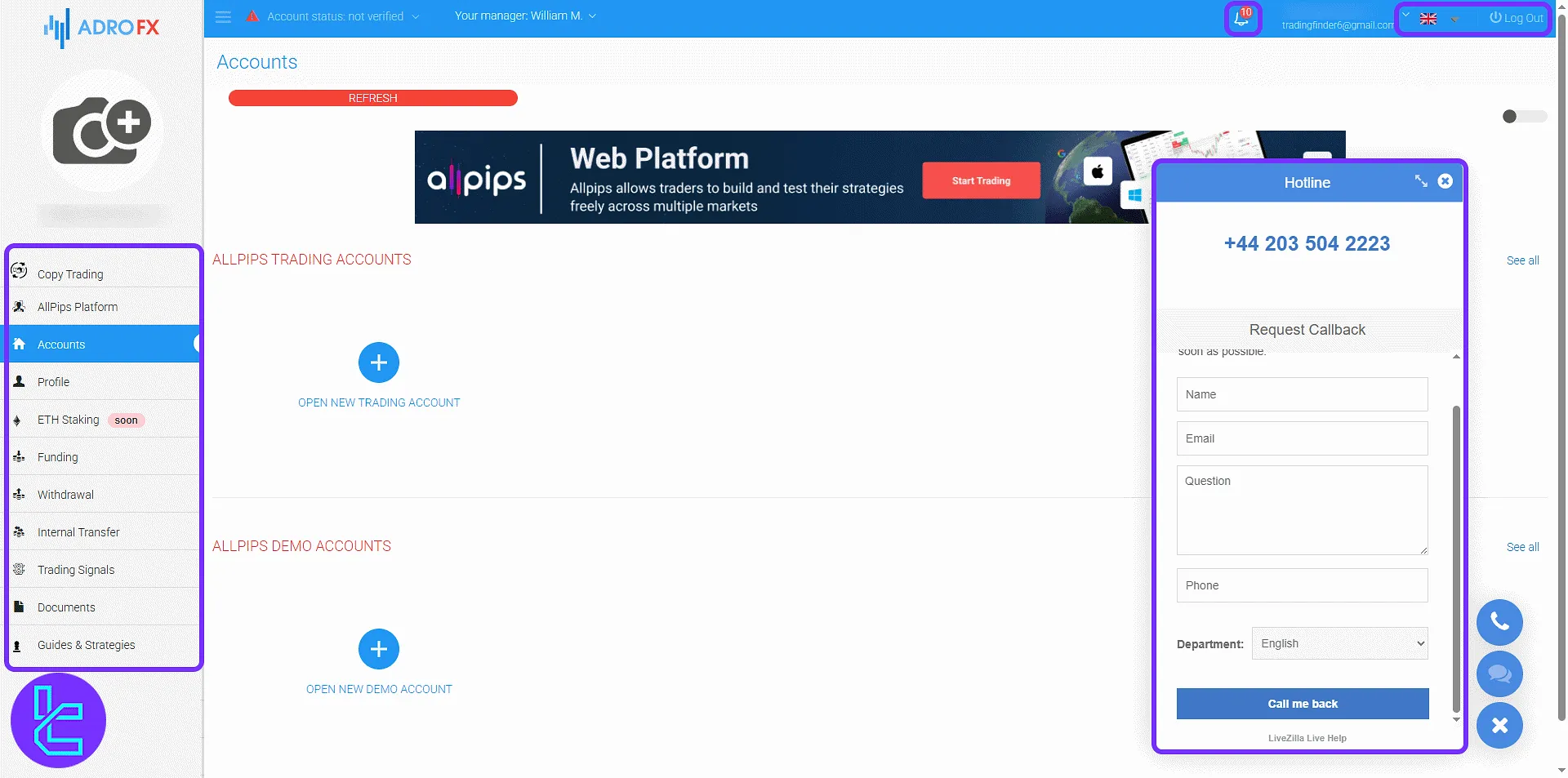This screenshot has width=1568, height=778.
Task: Click the Funding sidebar icon
Action: pos(19,457)
